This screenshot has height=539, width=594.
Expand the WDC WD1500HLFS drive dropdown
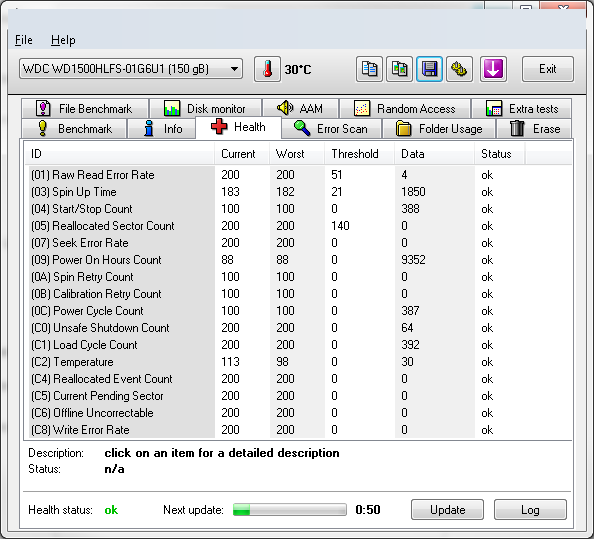pyautogui.click(x=131, y=69)
